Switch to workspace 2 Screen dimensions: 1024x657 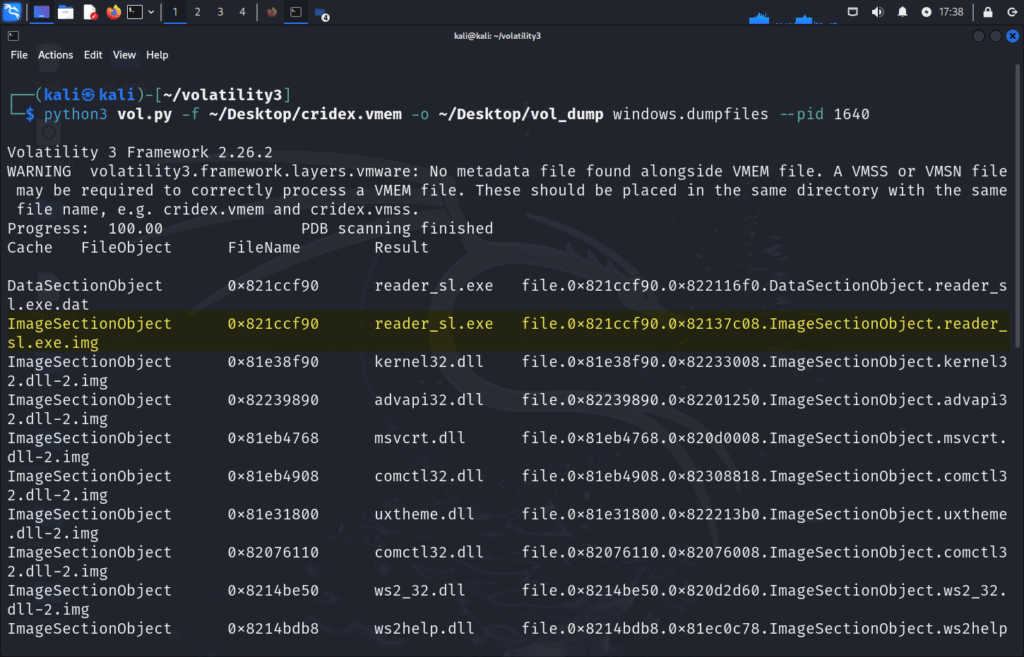(x=197, y=12)
